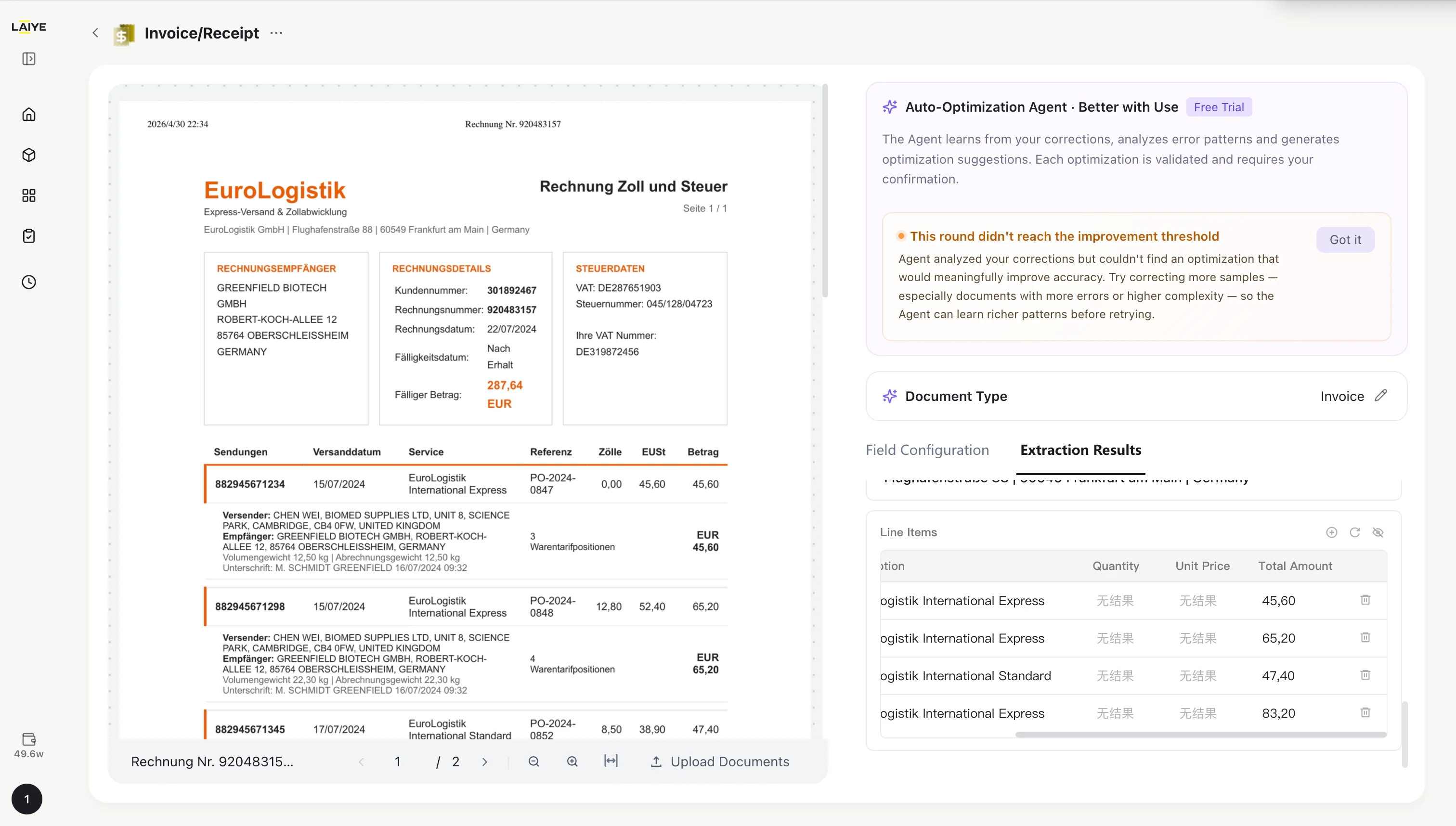Click the Invoice document type value
This screenshot has height=826, width=1456.
(1342, 396)
